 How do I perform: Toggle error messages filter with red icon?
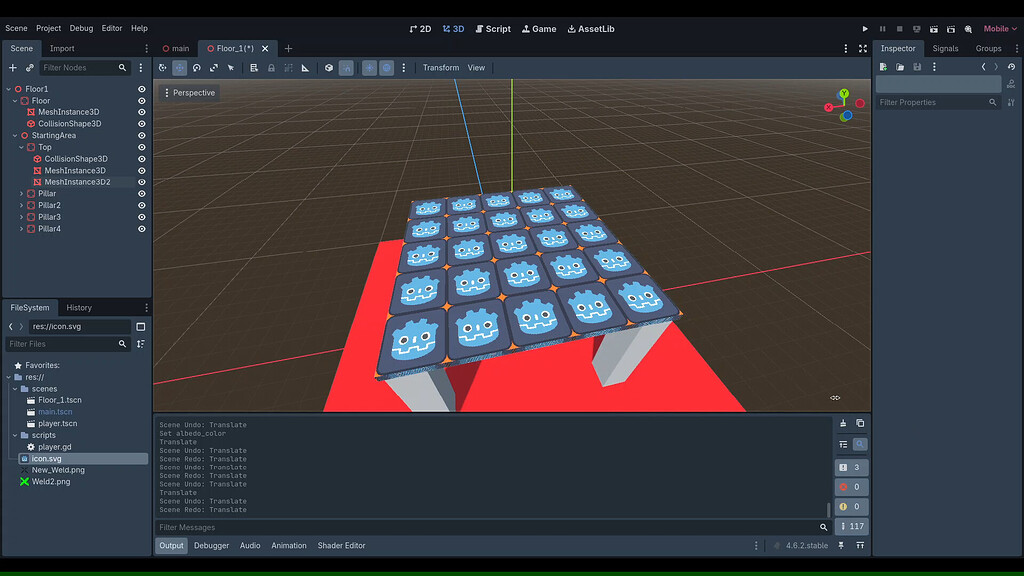coord(851,487)
